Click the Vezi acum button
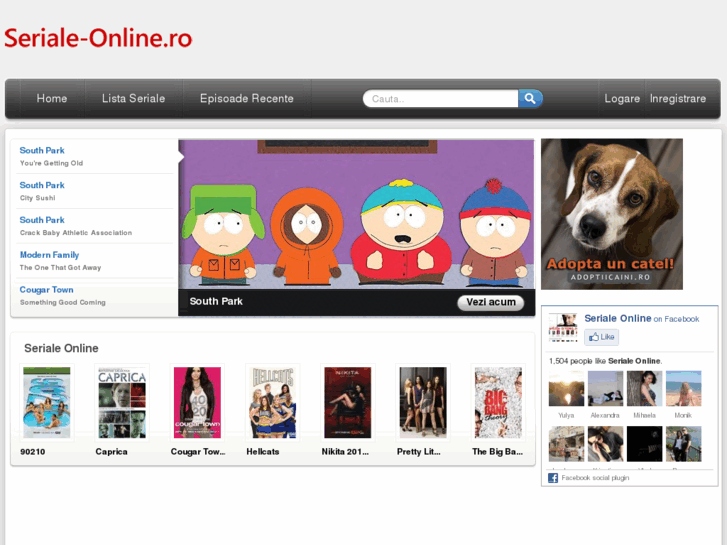This screenshot has height=545, width=727. click(x=491, y=302)
